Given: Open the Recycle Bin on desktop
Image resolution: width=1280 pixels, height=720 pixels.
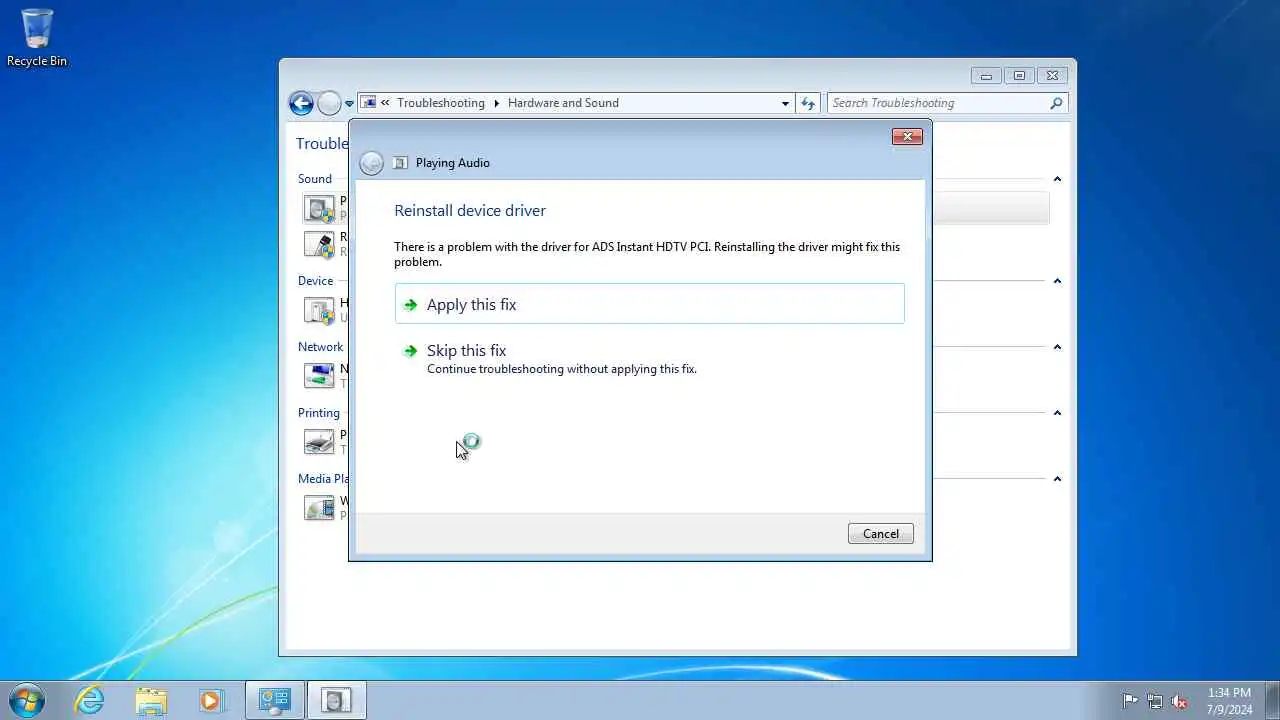Looking at the screenshot, I should [x=37, y=38].
